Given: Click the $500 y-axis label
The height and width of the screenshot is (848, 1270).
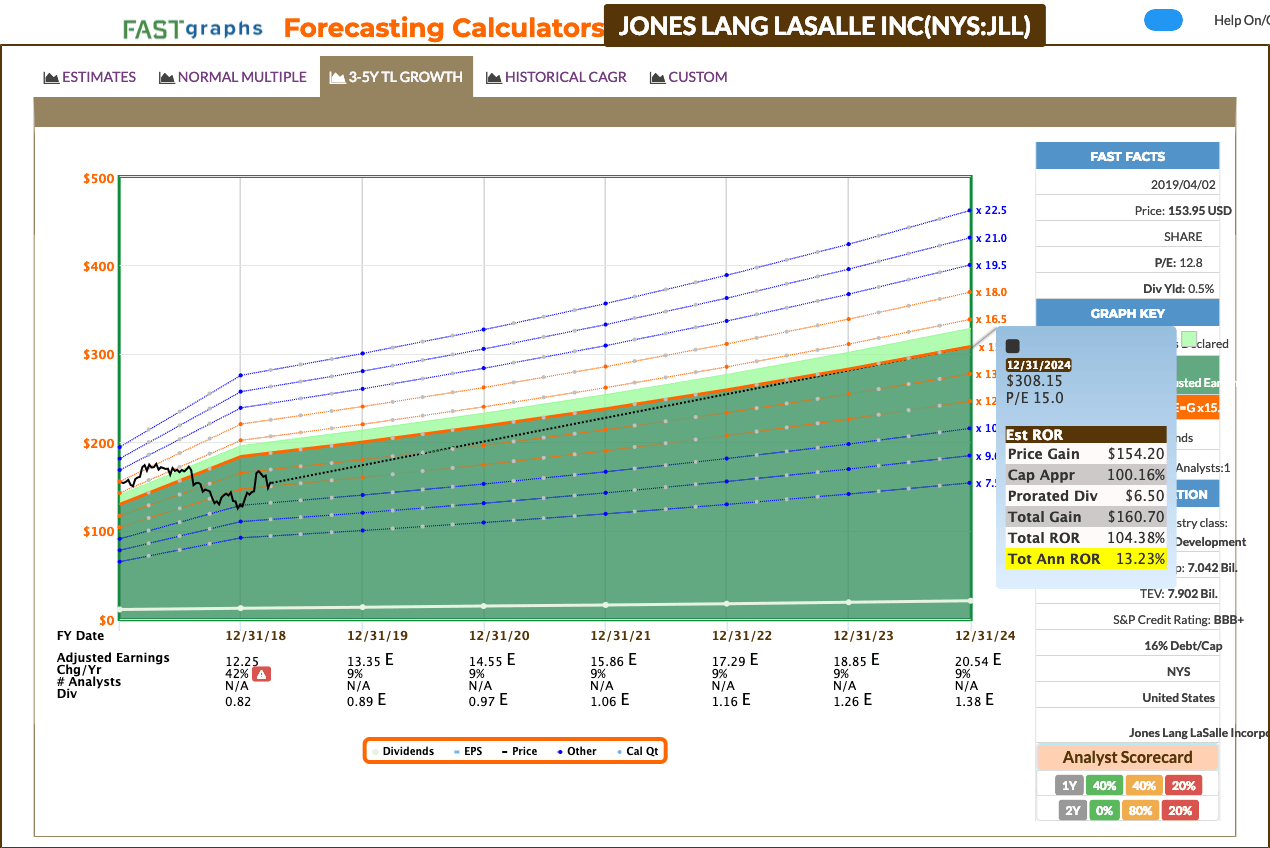Looking at the screenshot, I should [97, 179].
